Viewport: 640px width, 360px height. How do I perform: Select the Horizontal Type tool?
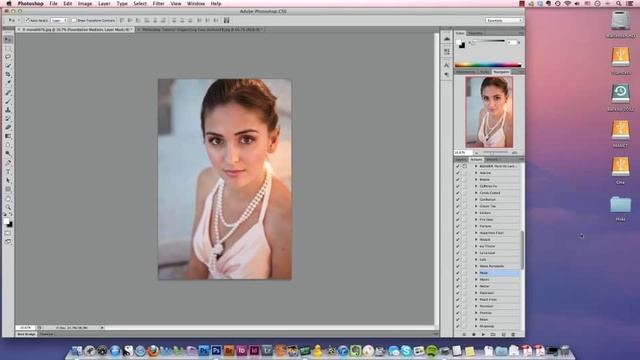pyautogui.click(x=8, y=172)
